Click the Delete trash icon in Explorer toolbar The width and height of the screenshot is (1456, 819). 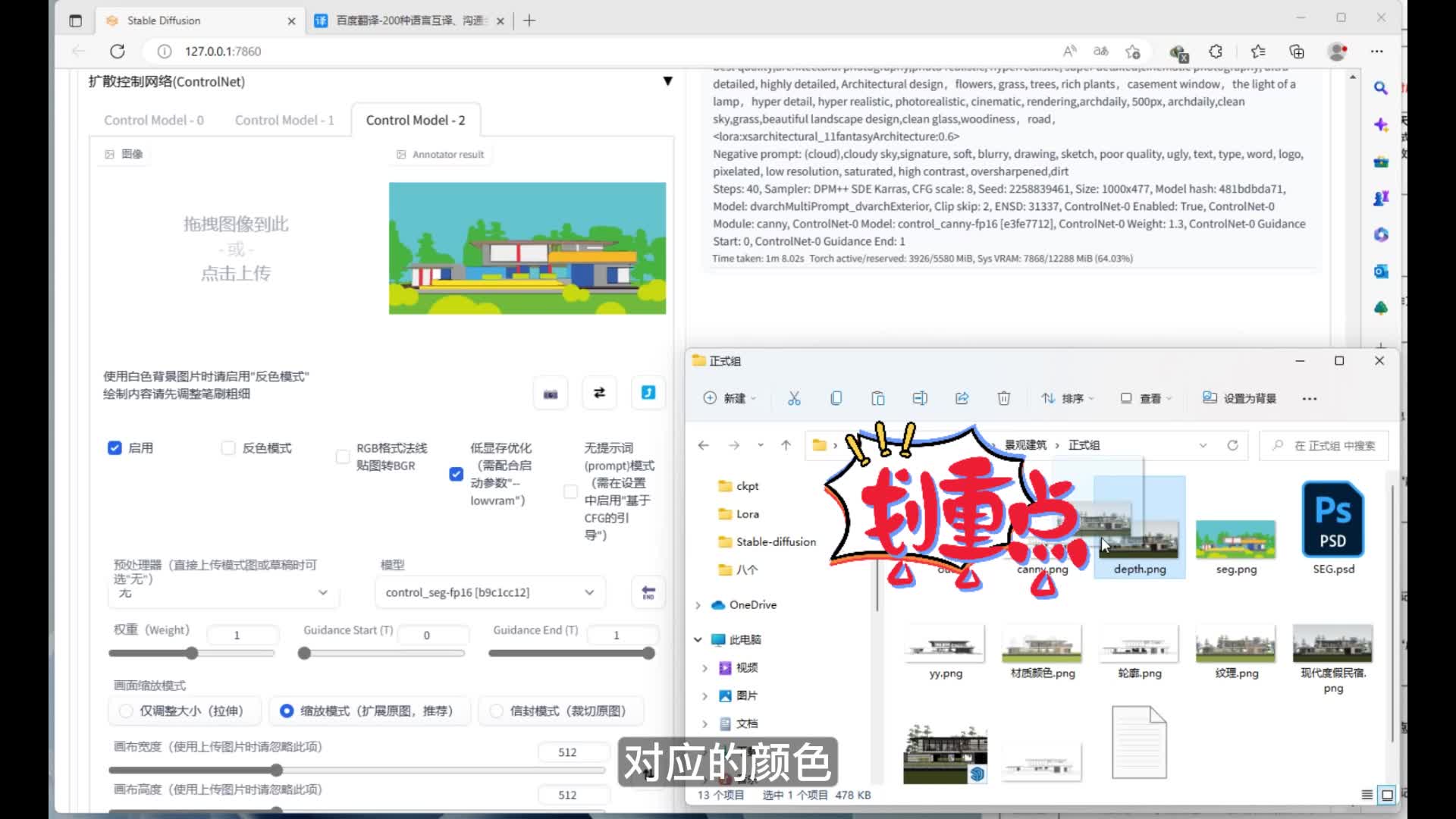(1003, 398)
